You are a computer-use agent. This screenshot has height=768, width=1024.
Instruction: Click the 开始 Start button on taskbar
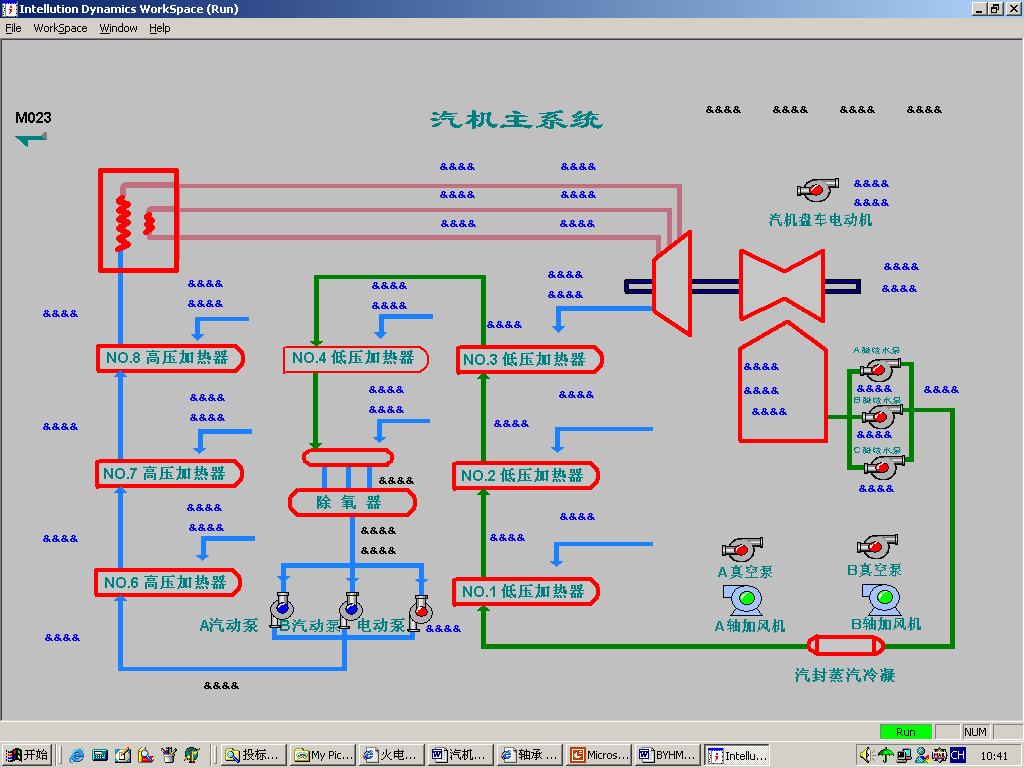27,755
